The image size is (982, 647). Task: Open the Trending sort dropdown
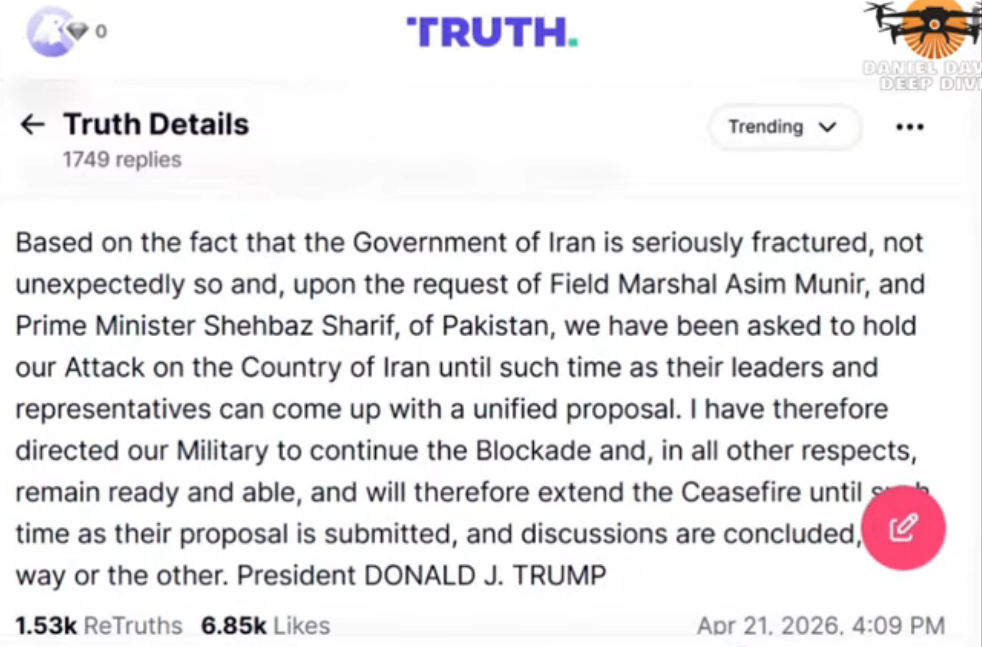pos(783,127)
